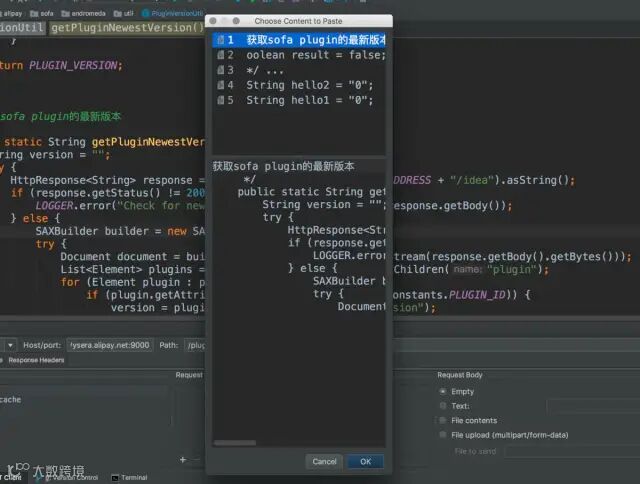Confirm paste with the OK button
This screenshot has height=484, width=640.
coord(365,462)
